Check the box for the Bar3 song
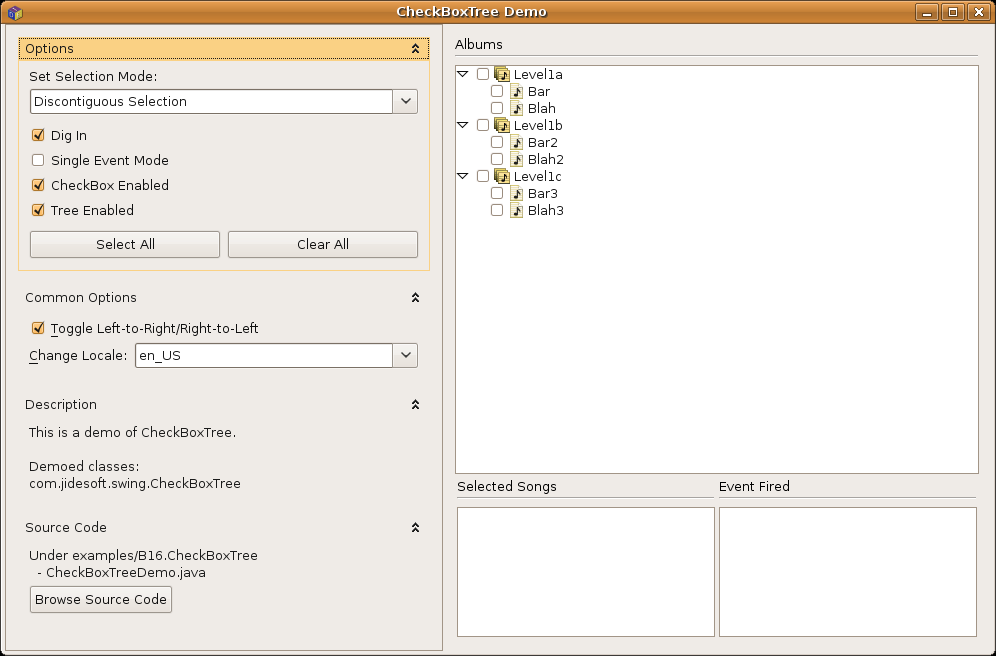 tap(497, 193)
